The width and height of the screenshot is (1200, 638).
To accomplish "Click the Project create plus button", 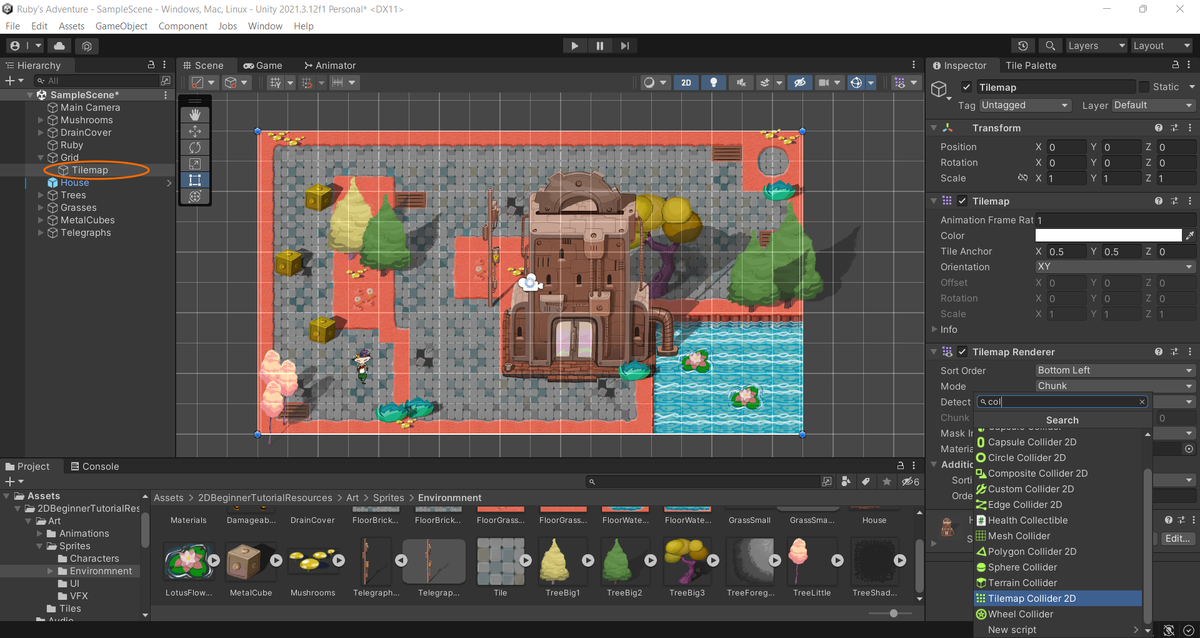I will click(x=12, y=481).
